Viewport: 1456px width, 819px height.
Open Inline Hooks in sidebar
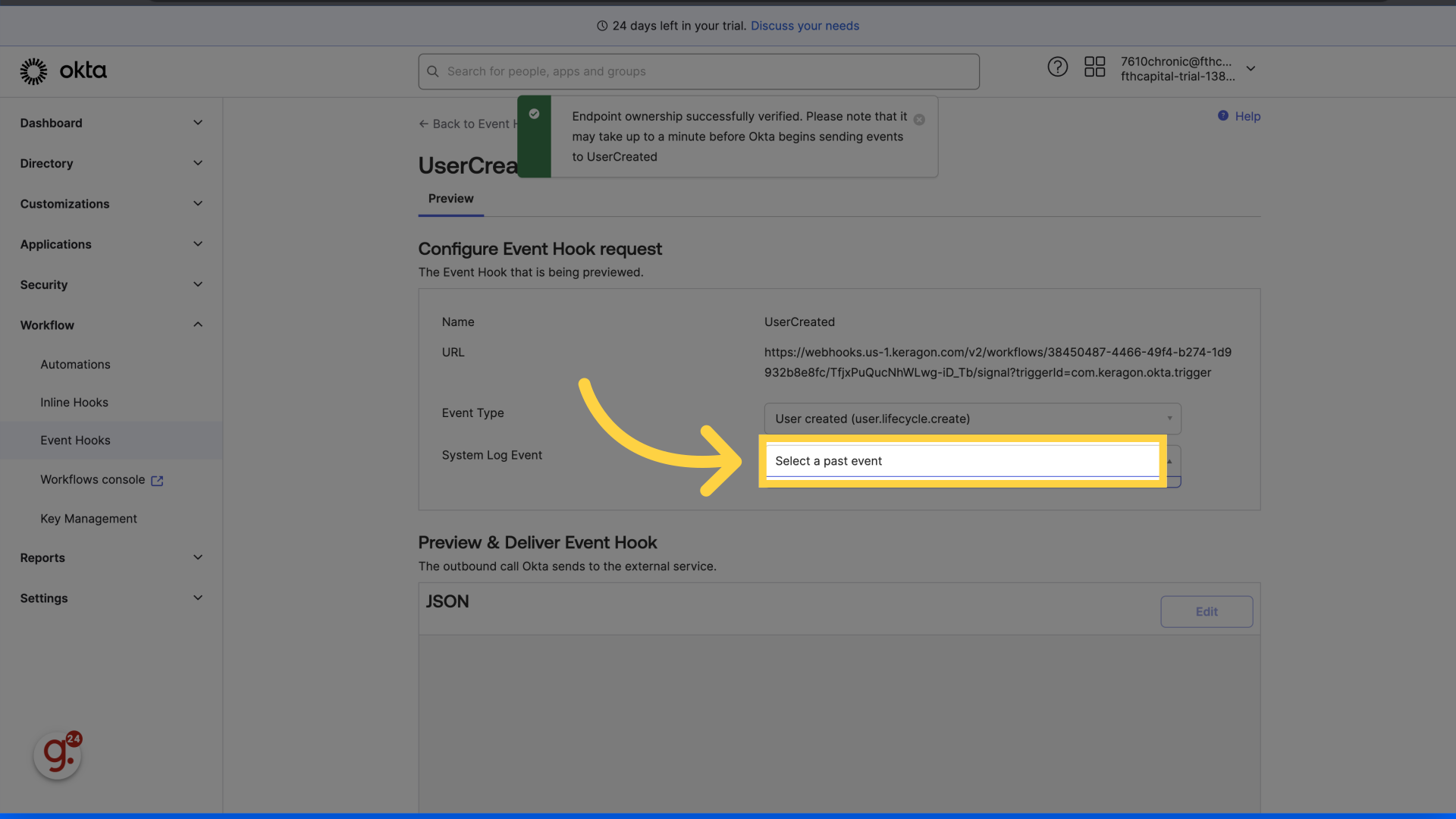74,403
